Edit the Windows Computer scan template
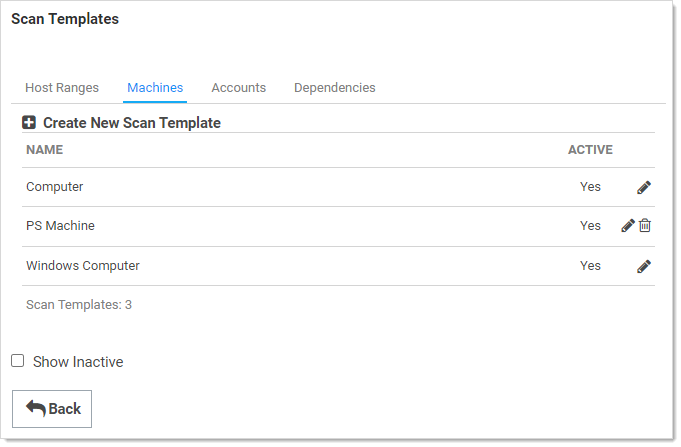This screenshot has width=681, height=447. pos(644,266)
